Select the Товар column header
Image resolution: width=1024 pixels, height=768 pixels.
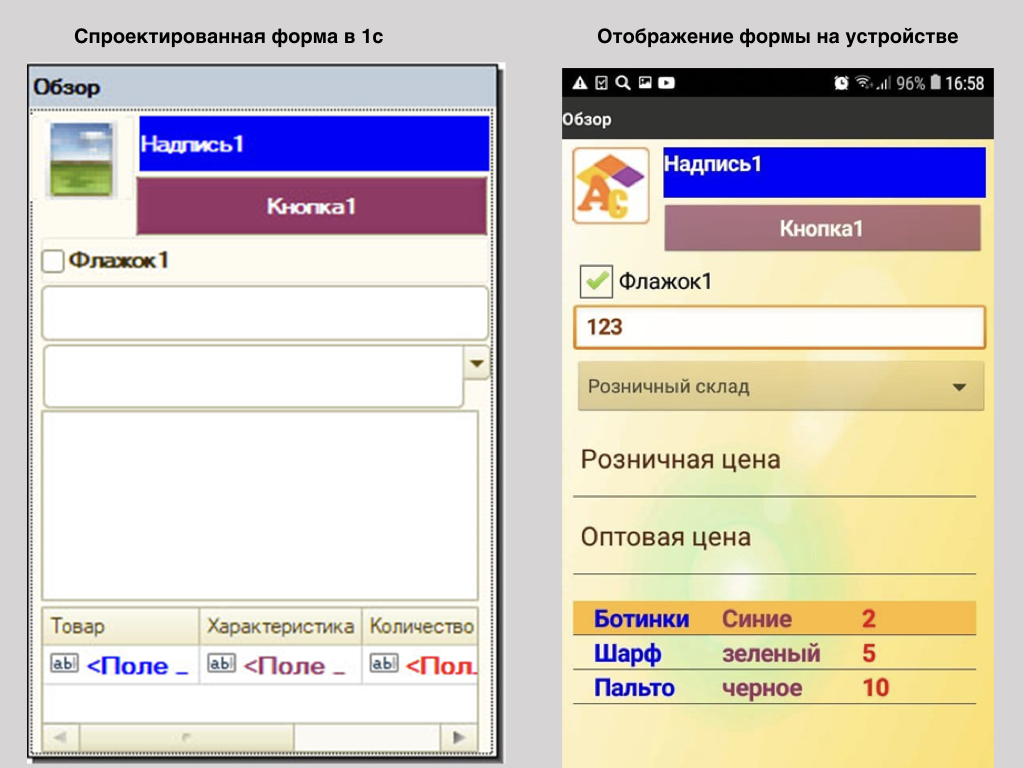[121, 626]
